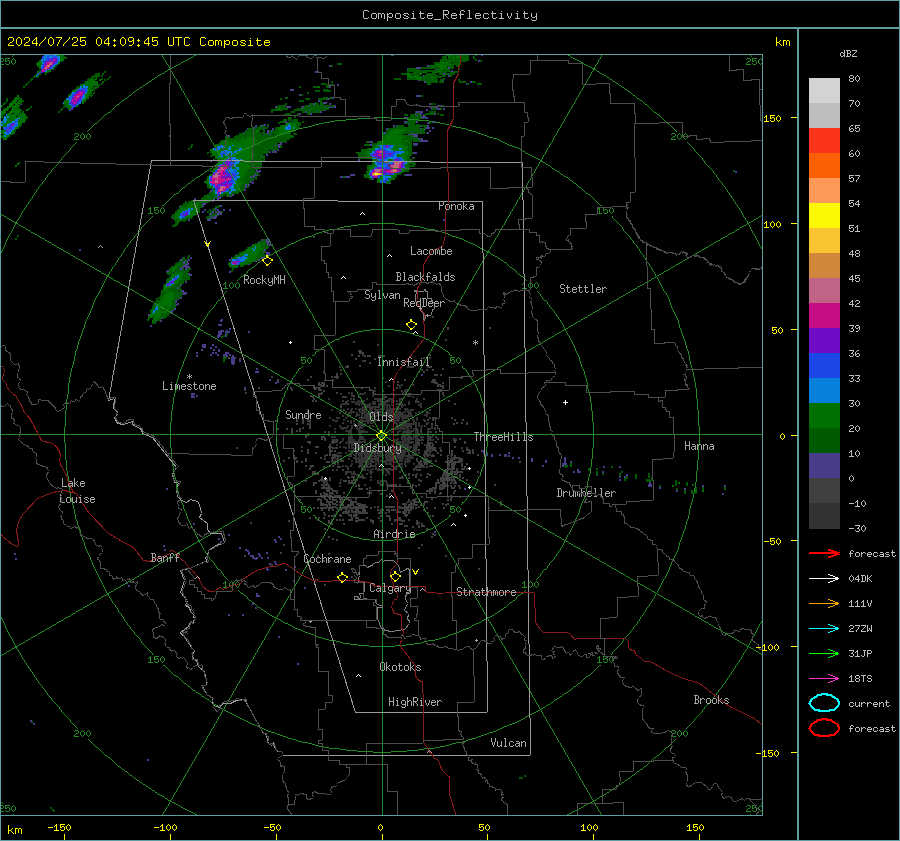The height and width of the screenshot is (841, 900).
Task: Click the small storm cell adjacent to RockyMH
Action: [x=248, y=256]
